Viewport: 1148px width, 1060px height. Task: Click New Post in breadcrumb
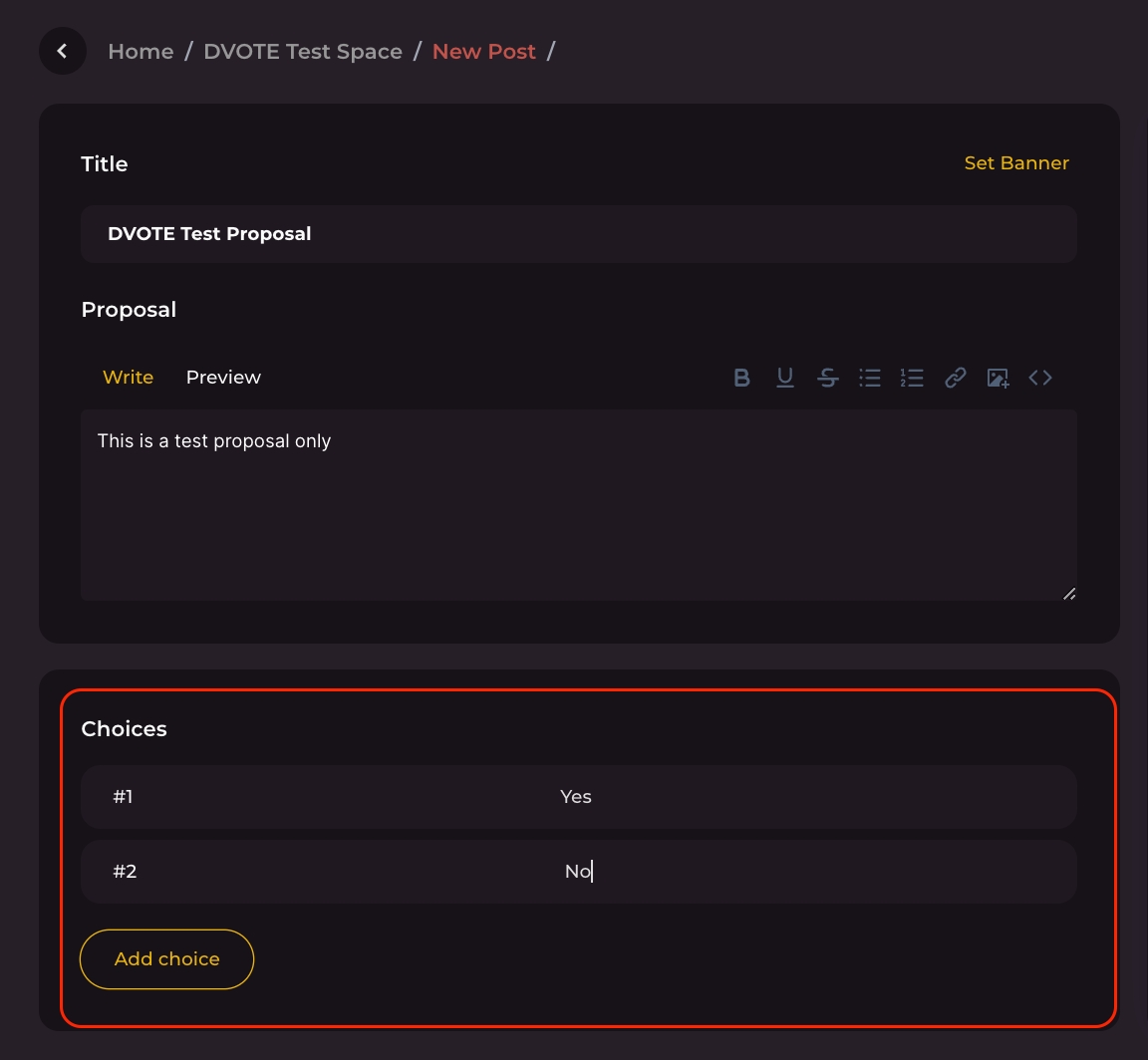pyautogui.click(x=483, y=52)
